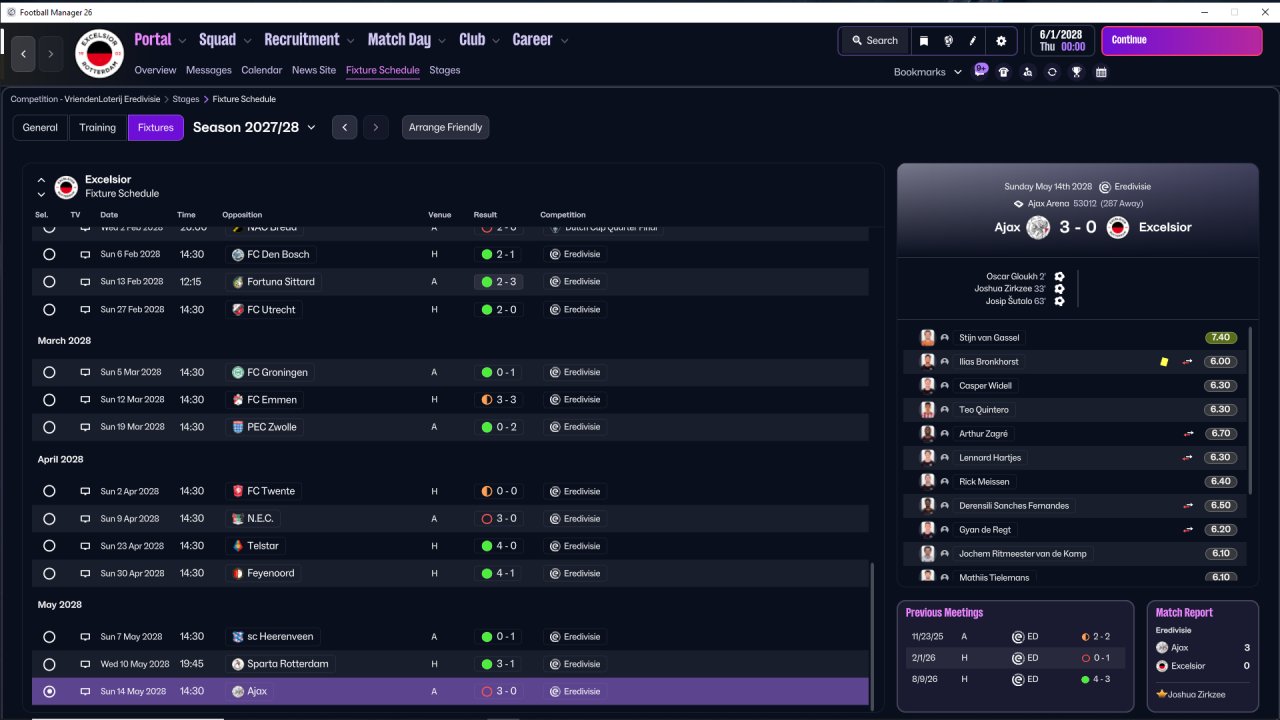Click the fixture list vertical scrollbar
This screenshot has height=720, width=1280.
tap(873, 635)
